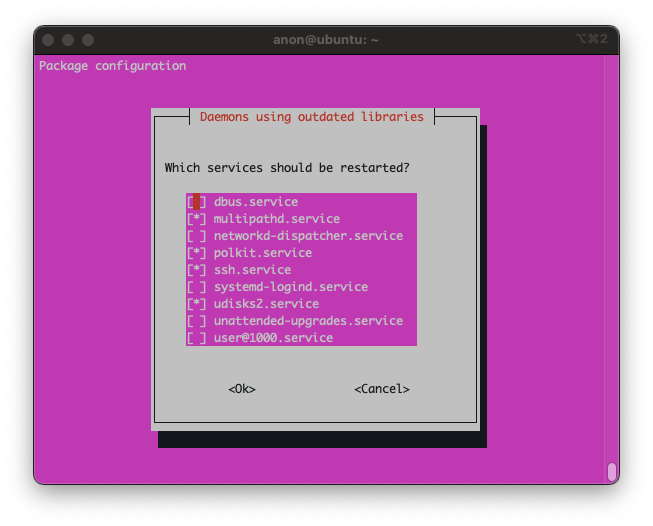The height and width of the screenshot is (526, 653).
Task: Click the 'Daemons using outdated libraries' heading
Action: coord(311,117)
